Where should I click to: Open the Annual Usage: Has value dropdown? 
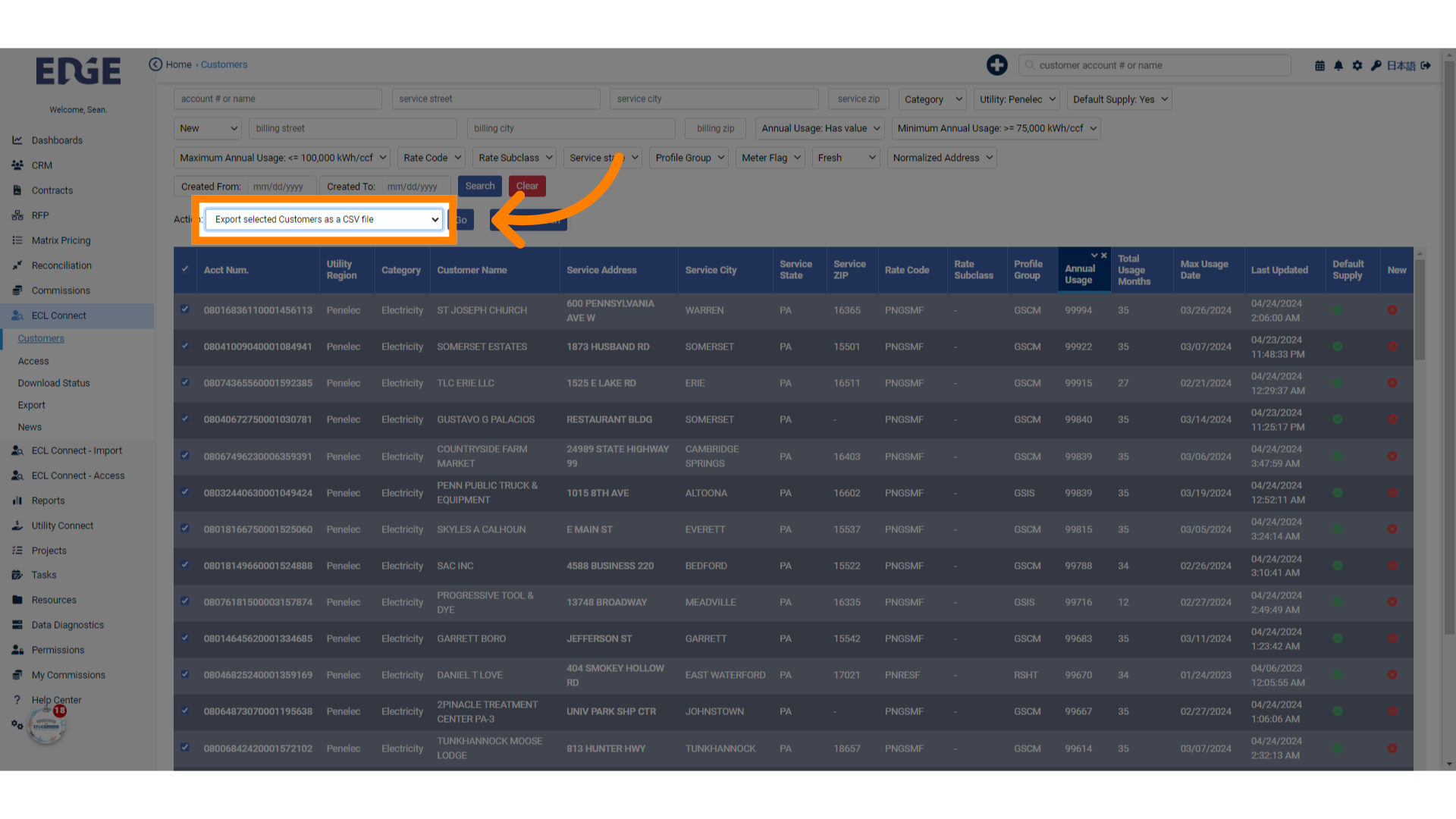click(x=821, y=128)
